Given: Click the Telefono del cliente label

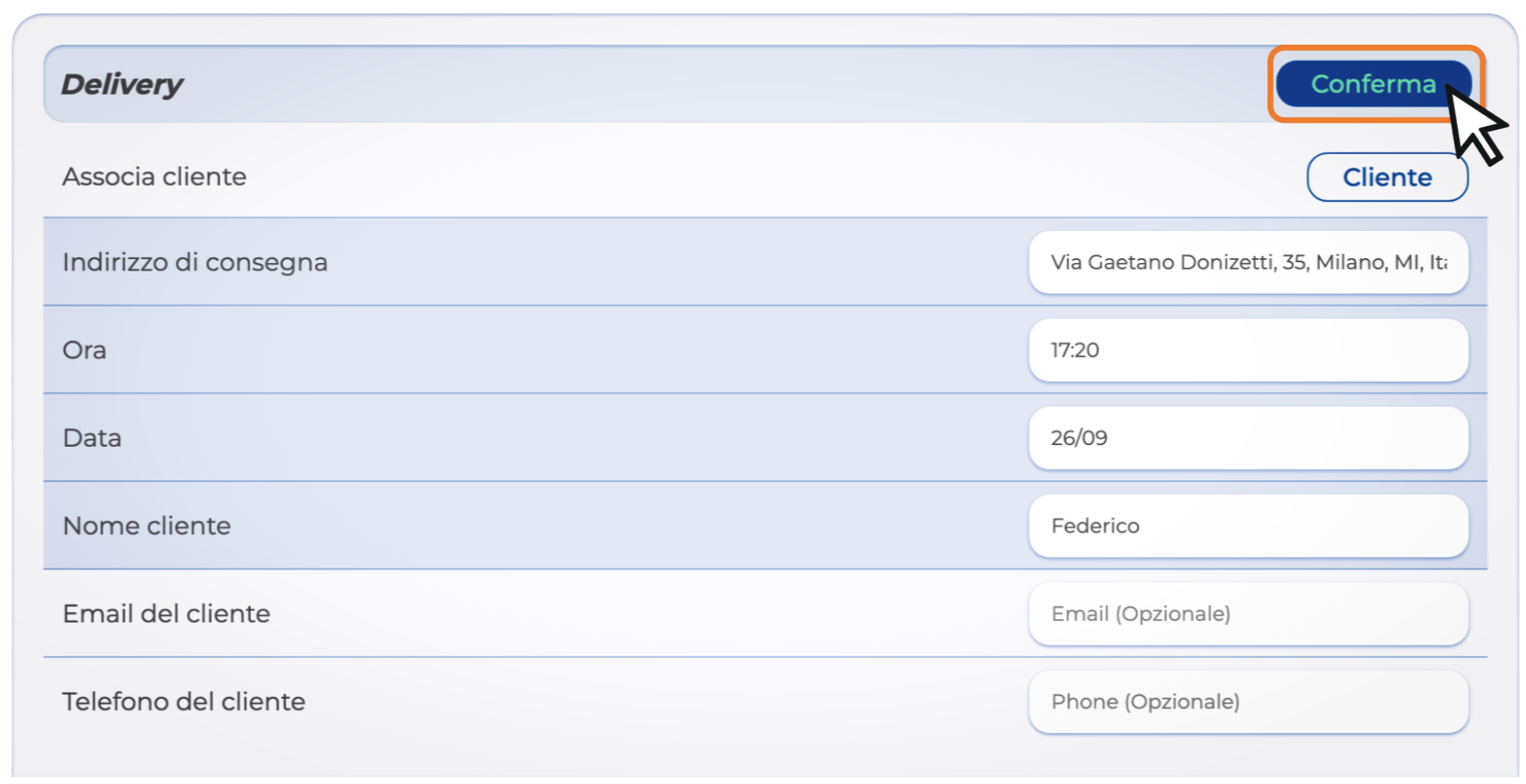Looking at the screenshot, I should (x=184, y=702).
